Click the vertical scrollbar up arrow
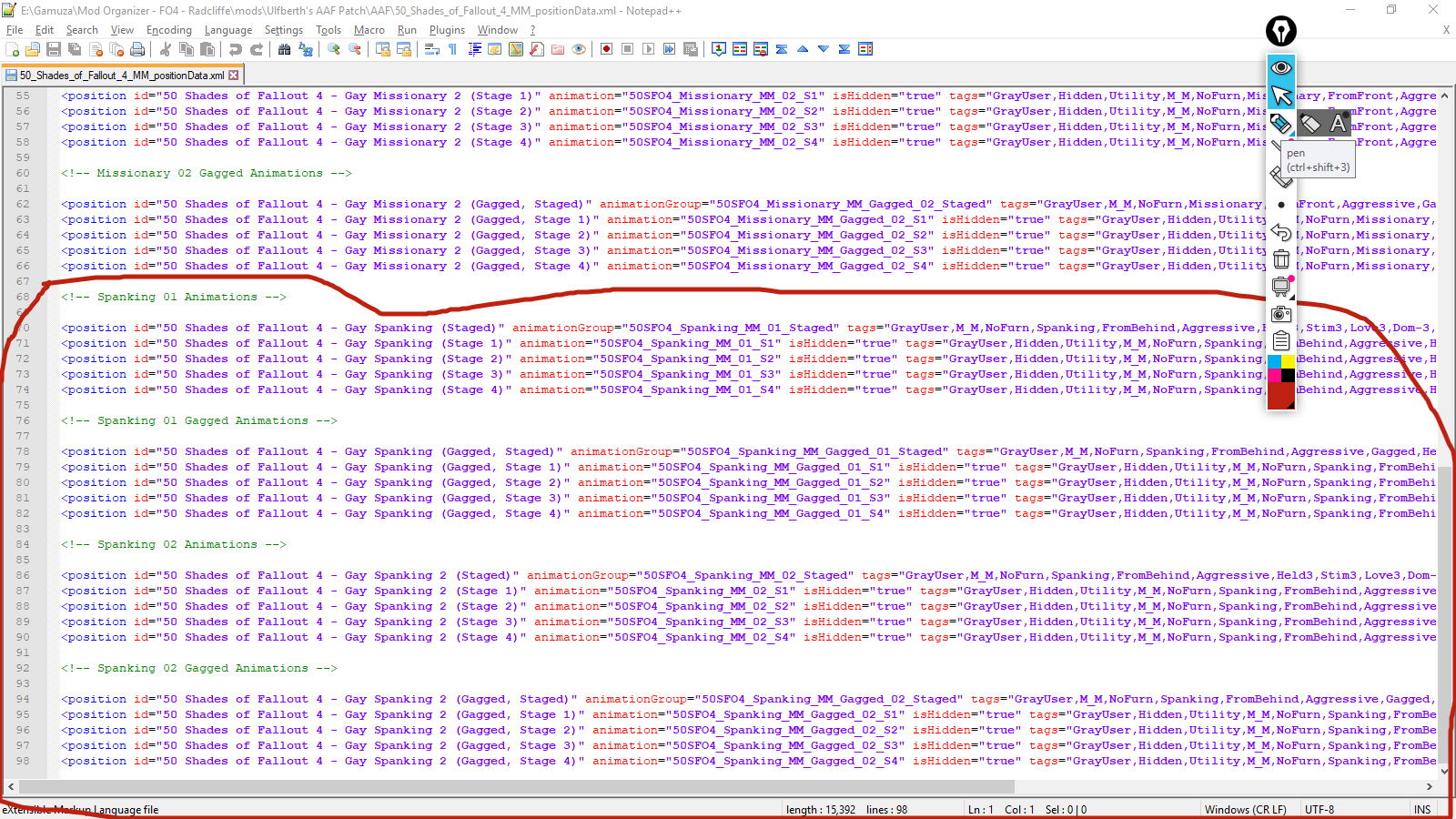Image resolution: width=1456 pixels, height=819 pixels. 1445,96
